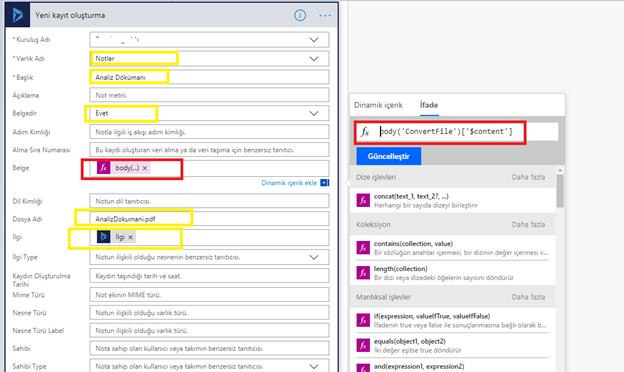Click the Nesne Türü input field
This screenshot has width=624, height=372.
(x=209, y=313)
